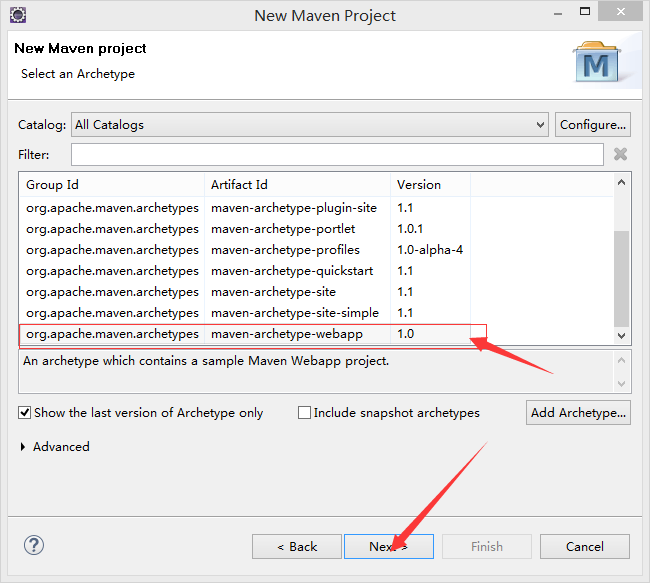Click the Maven M wizard banner icon
The height and width of the screenshot is (583, 650).
(x=597, y=62)
